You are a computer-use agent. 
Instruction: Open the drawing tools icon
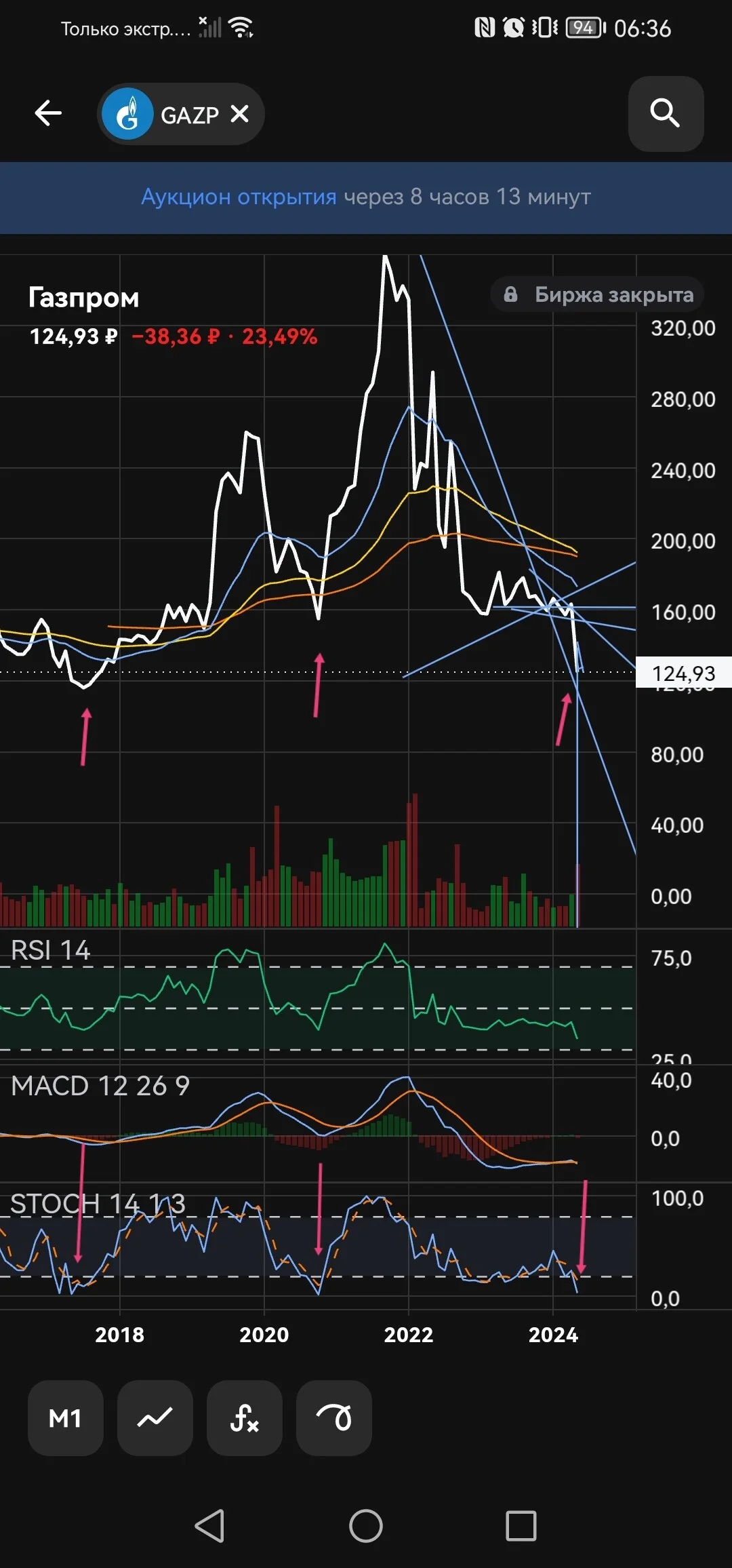334,1417
